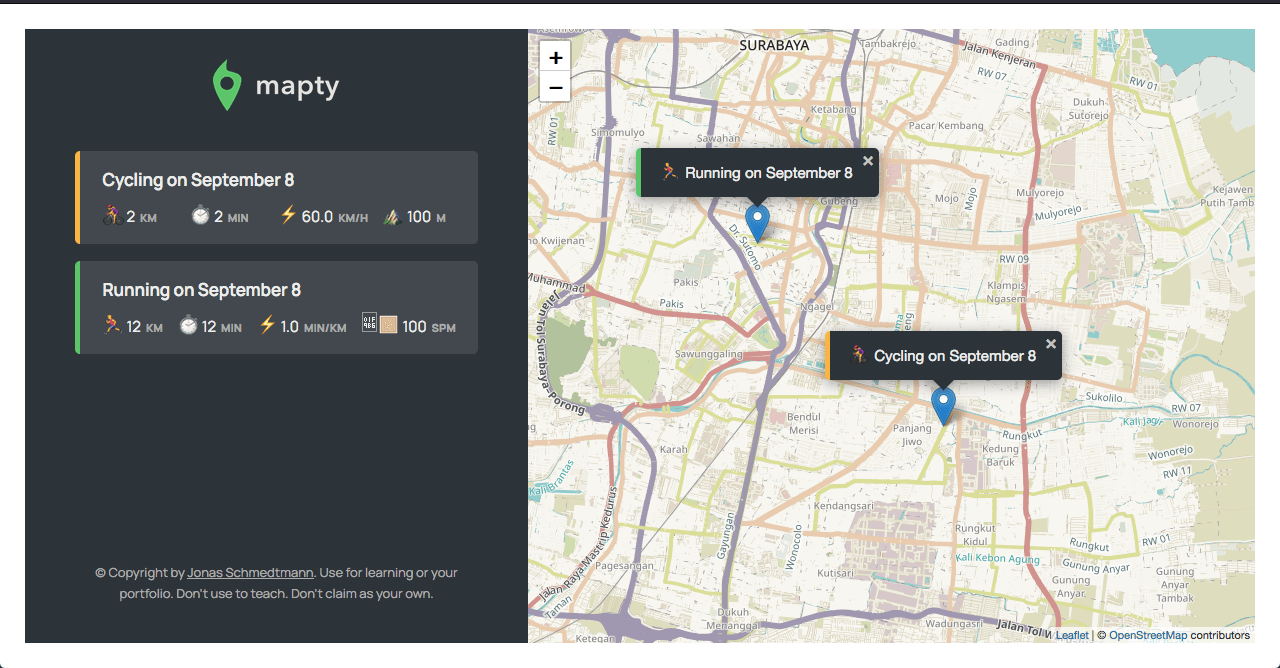Click the mapty title text

(x=298, y=86)
